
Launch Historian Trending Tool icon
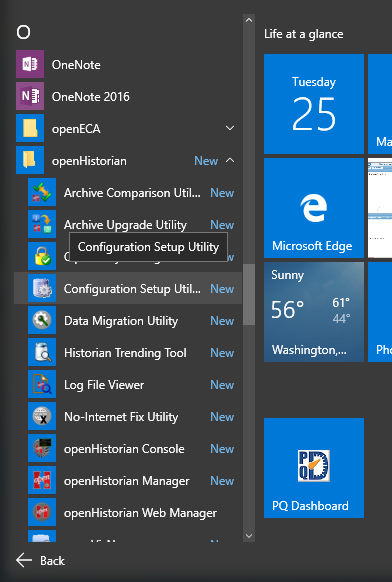(42, 352)
